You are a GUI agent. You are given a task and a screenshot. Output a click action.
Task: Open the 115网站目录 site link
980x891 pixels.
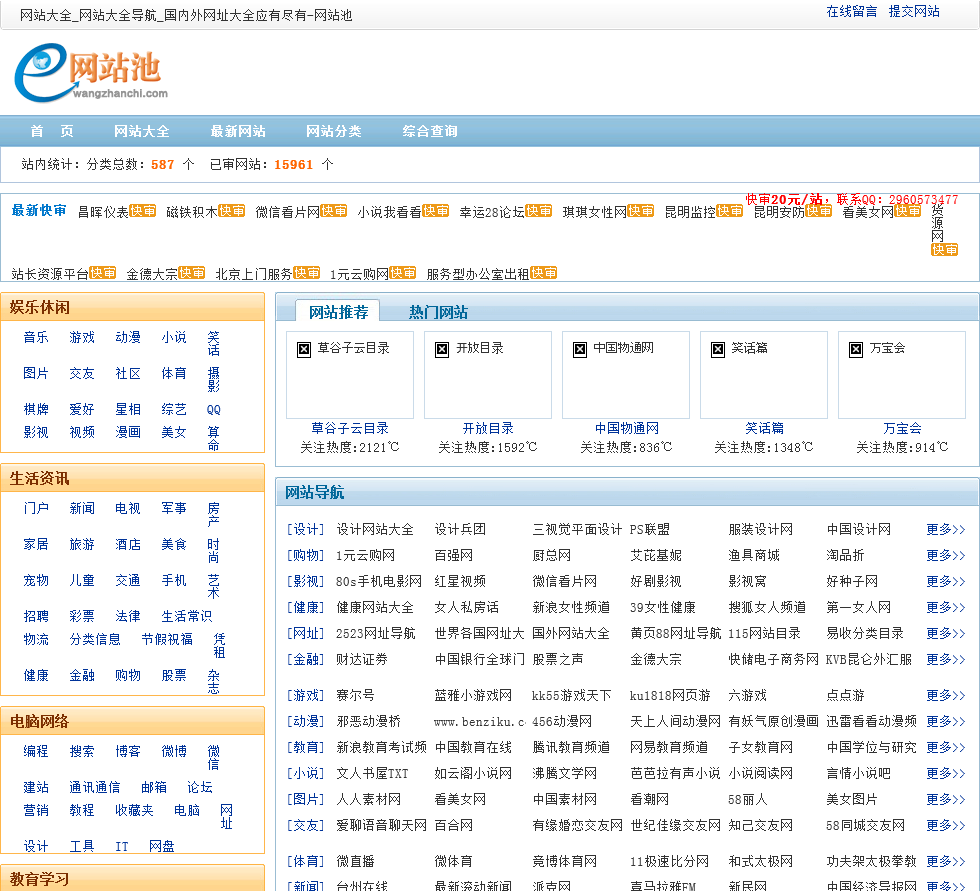tap(764, 633)
